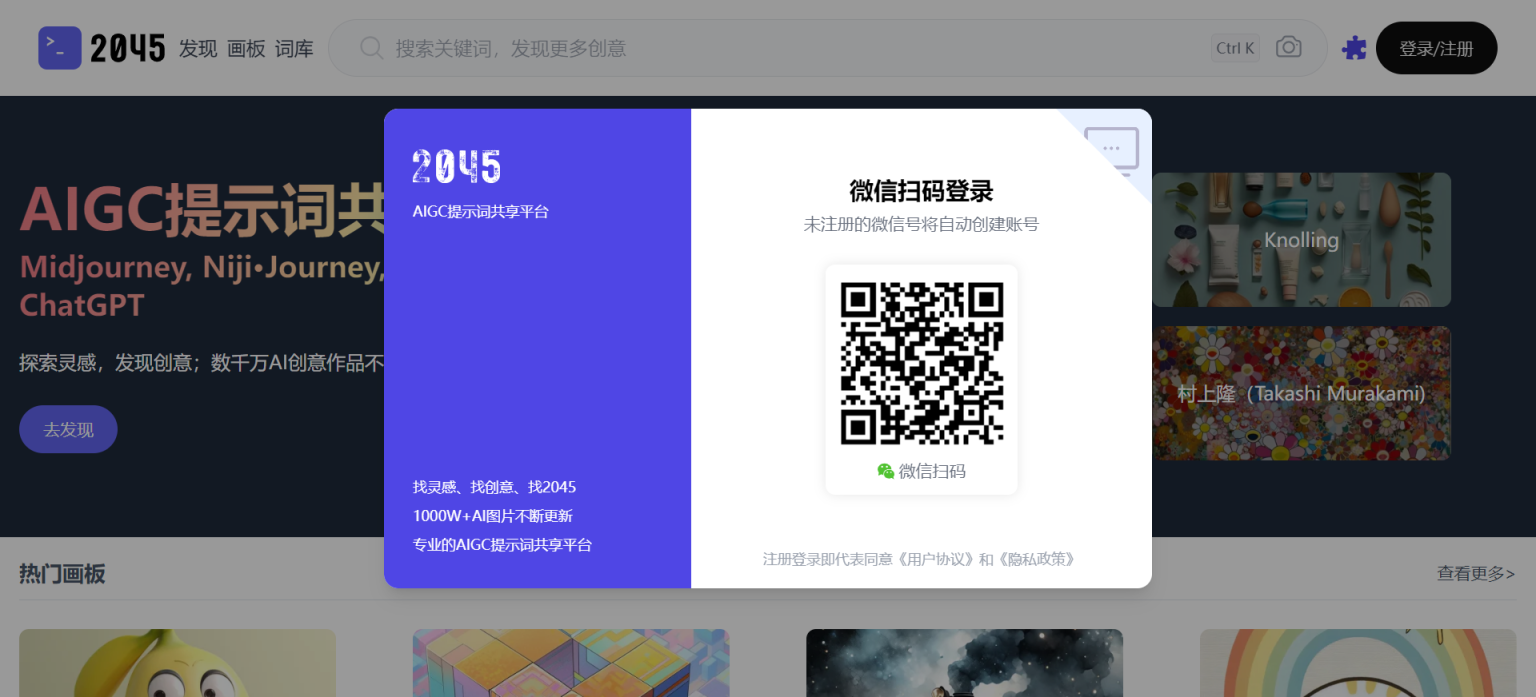Image resolution: width=1536 pixels, height=697 pixels.
Task: Open the 村上隆 Takashi Murakami board
Action: click(x=1300, y=393)
